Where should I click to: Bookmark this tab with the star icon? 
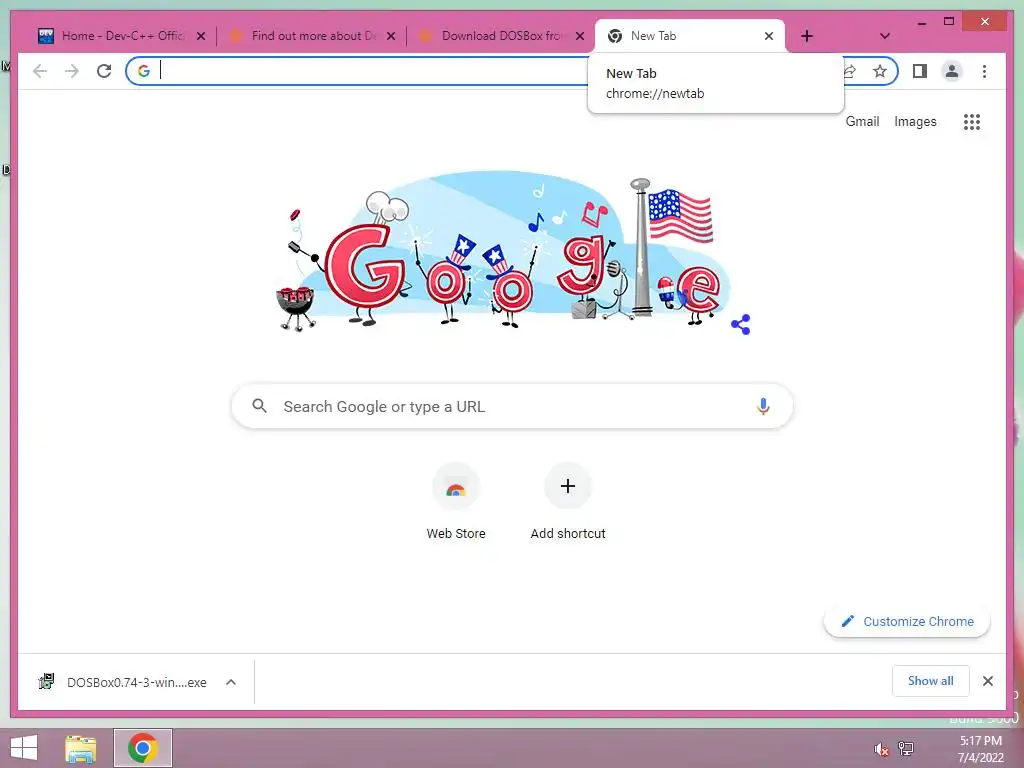pyautogui.click(x=880, y=71)
